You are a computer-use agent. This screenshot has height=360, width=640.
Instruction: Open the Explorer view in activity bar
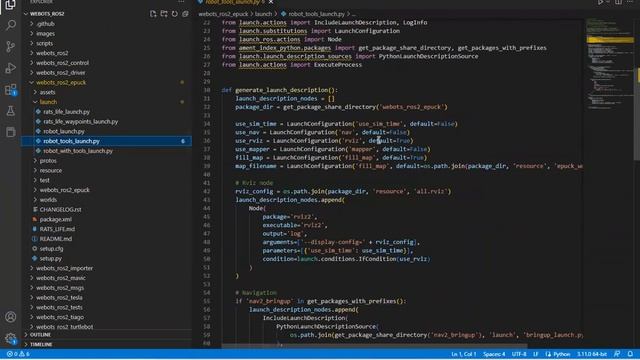coord(10,5)
